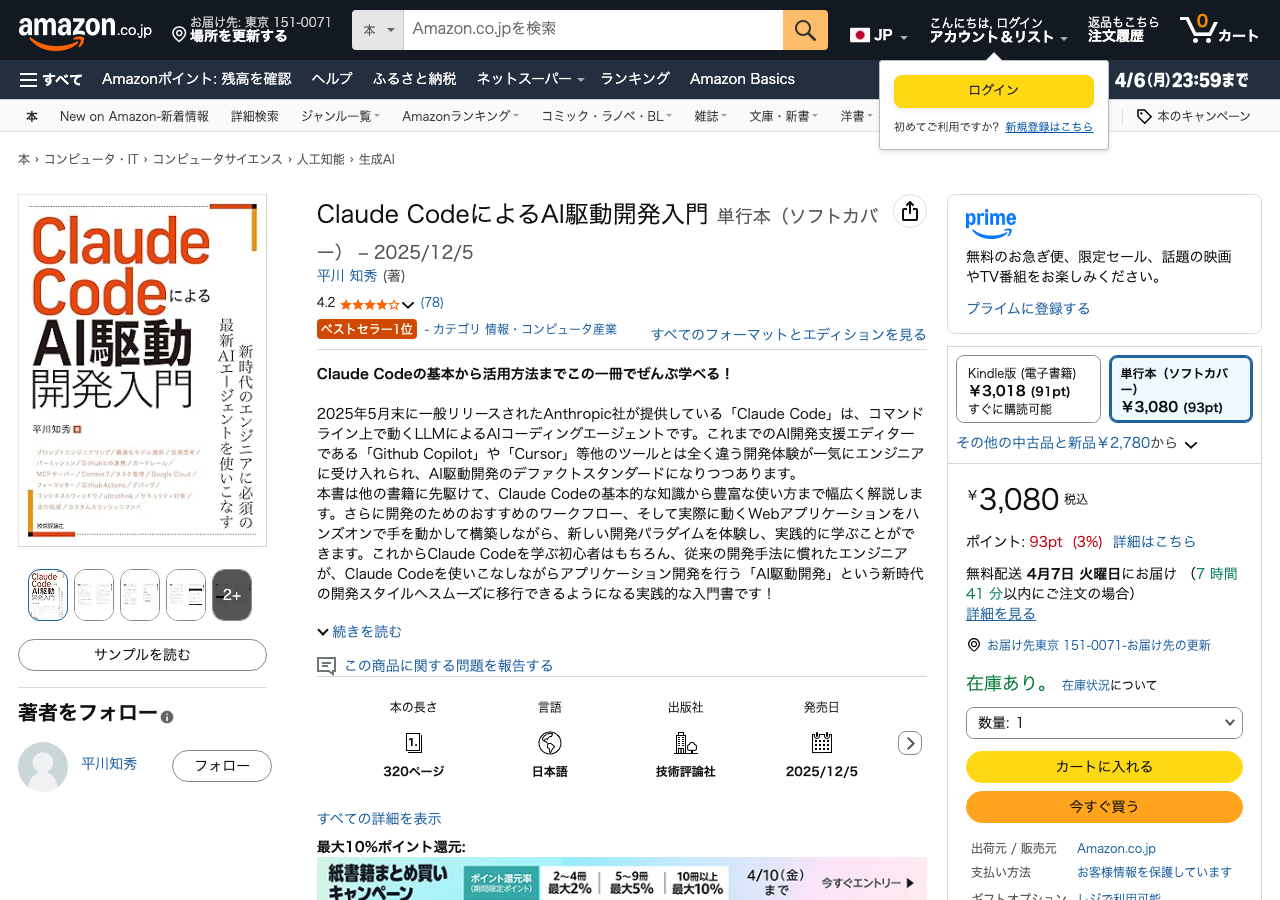The width and height of the screenshot is (1280, 900).
Task: Click the share icon beside the title
Action: (x=909, y=211)
